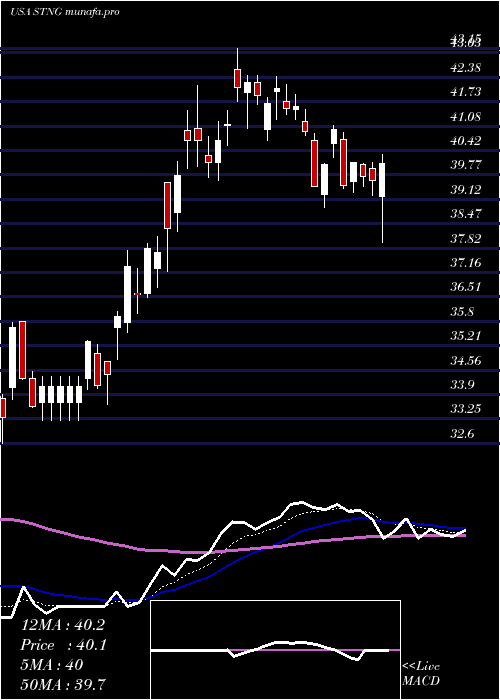Click the 34.56 price axis label
The height and width of the screenshot is (700, 500).
pyautogui.click(x=466, y=360)
